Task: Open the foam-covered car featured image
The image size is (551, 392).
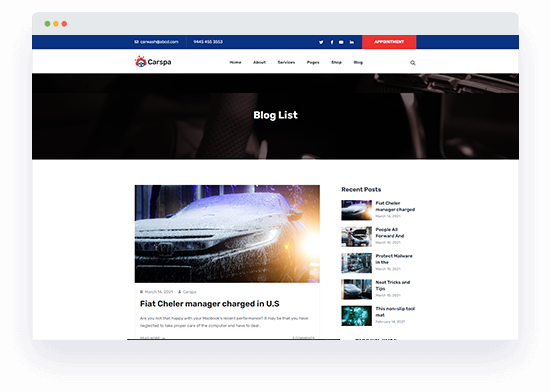Action: pyautogui.click(x=227, y=234)
